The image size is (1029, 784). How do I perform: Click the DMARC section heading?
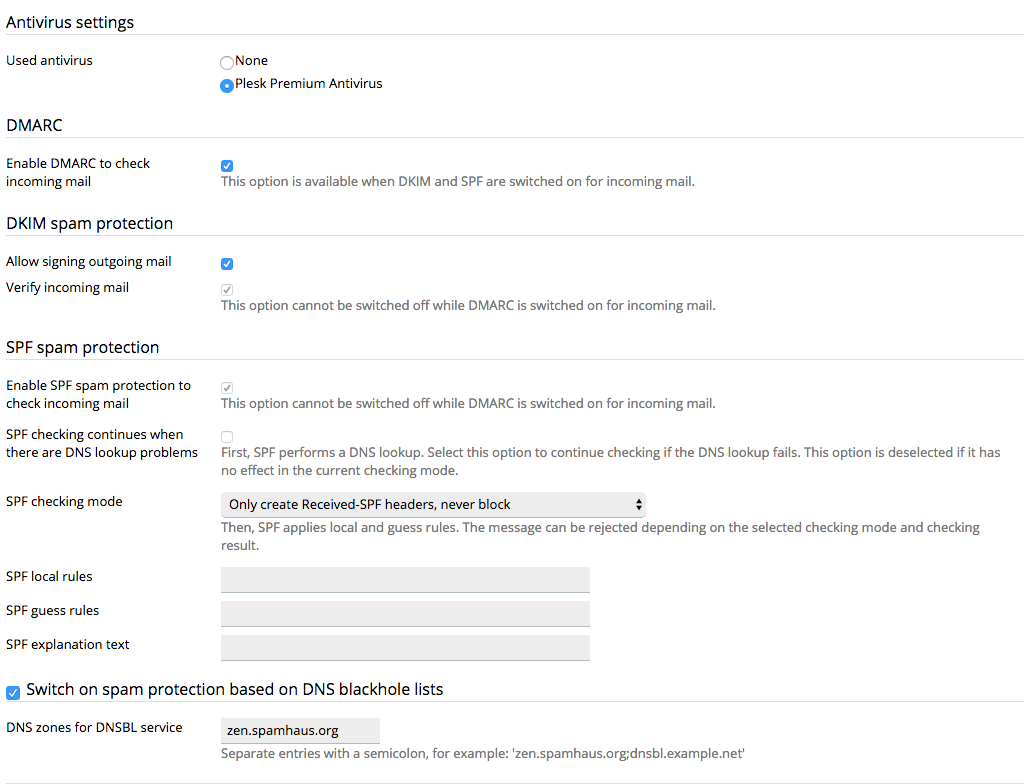34,124
